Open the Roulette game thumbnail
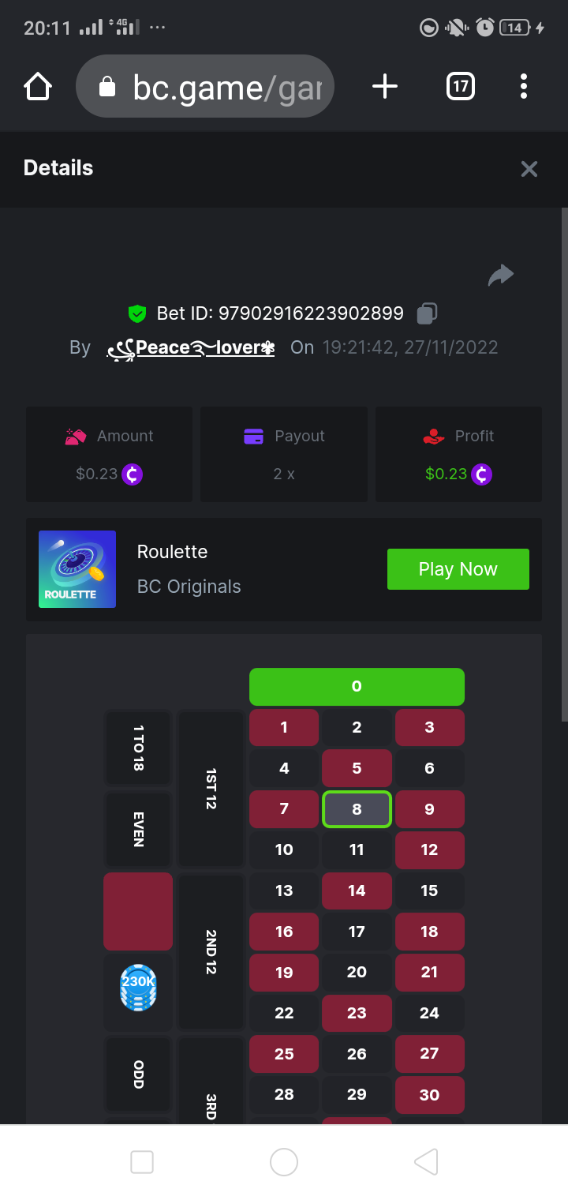Viewport: 568px width, 1200px height. (77, 569)
